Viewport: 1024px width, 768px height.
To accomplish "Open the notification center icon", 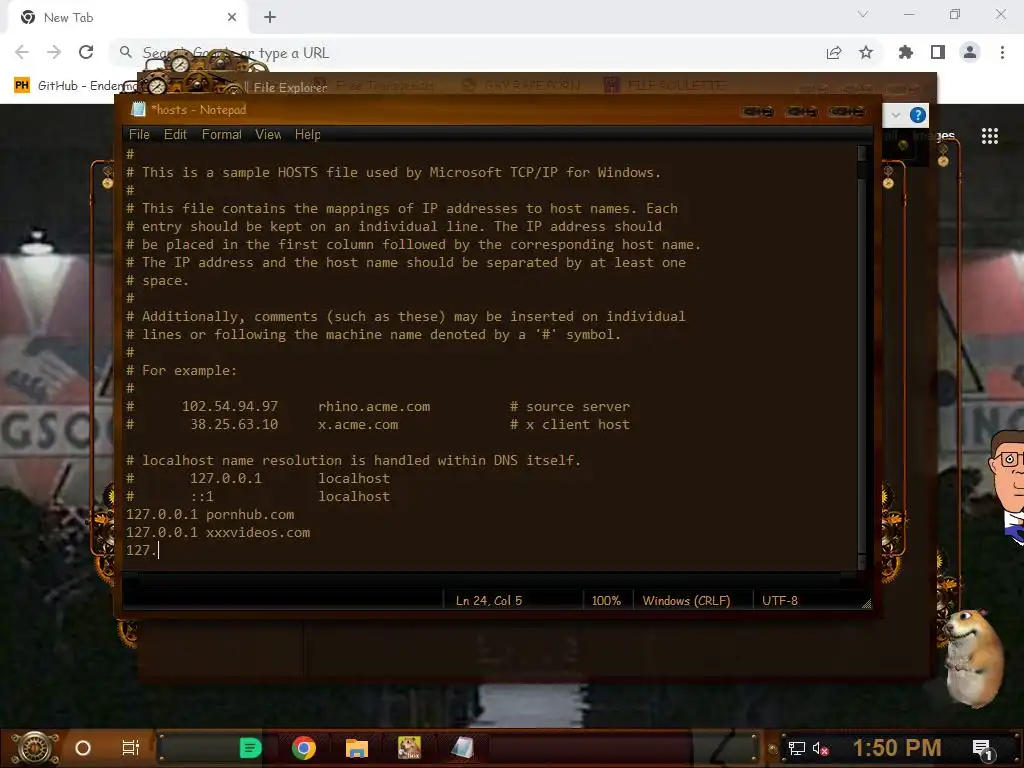I will [982, 749].
